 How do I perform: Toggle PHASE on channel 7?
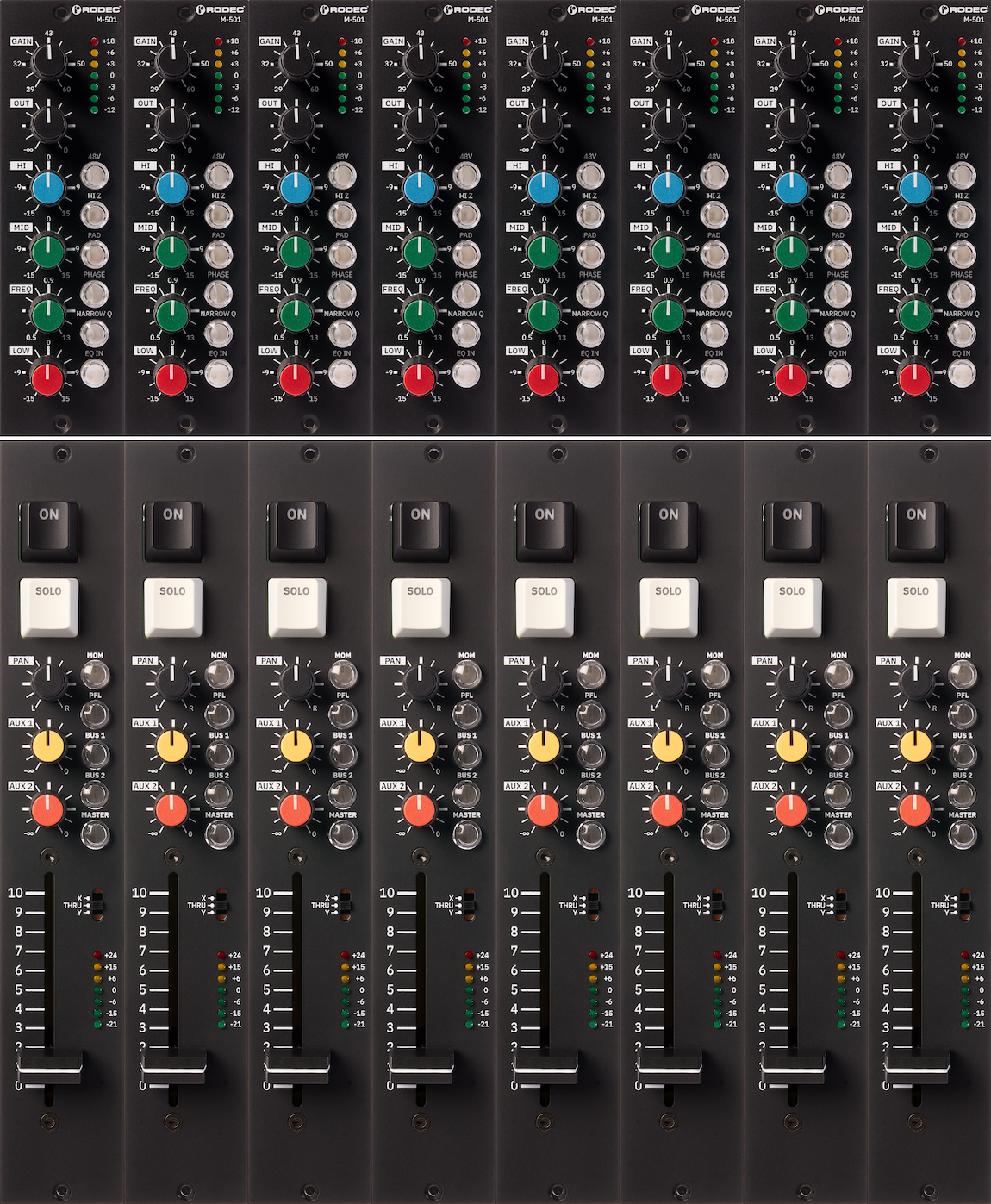click(x=838, y=294)
